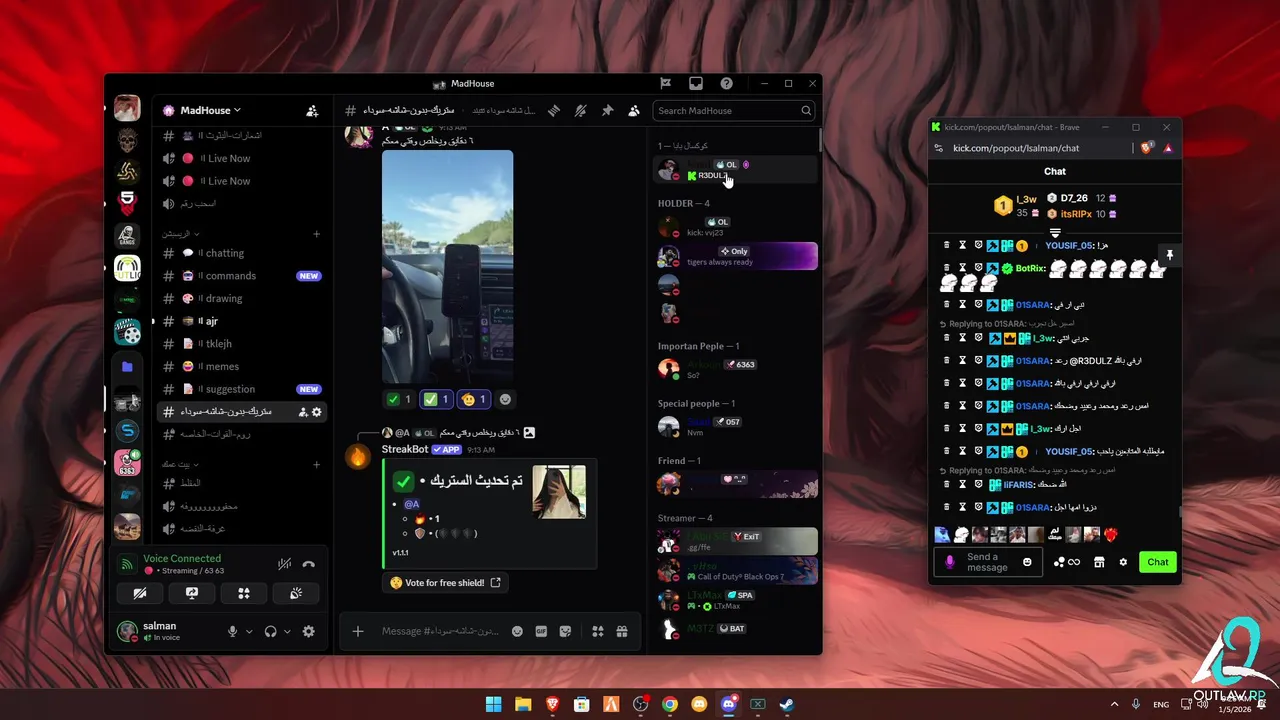The height and width of the screenshot is (720, 1280).
Task: Open the Nitro gift icon in message bar
Action: pos(622,631)
